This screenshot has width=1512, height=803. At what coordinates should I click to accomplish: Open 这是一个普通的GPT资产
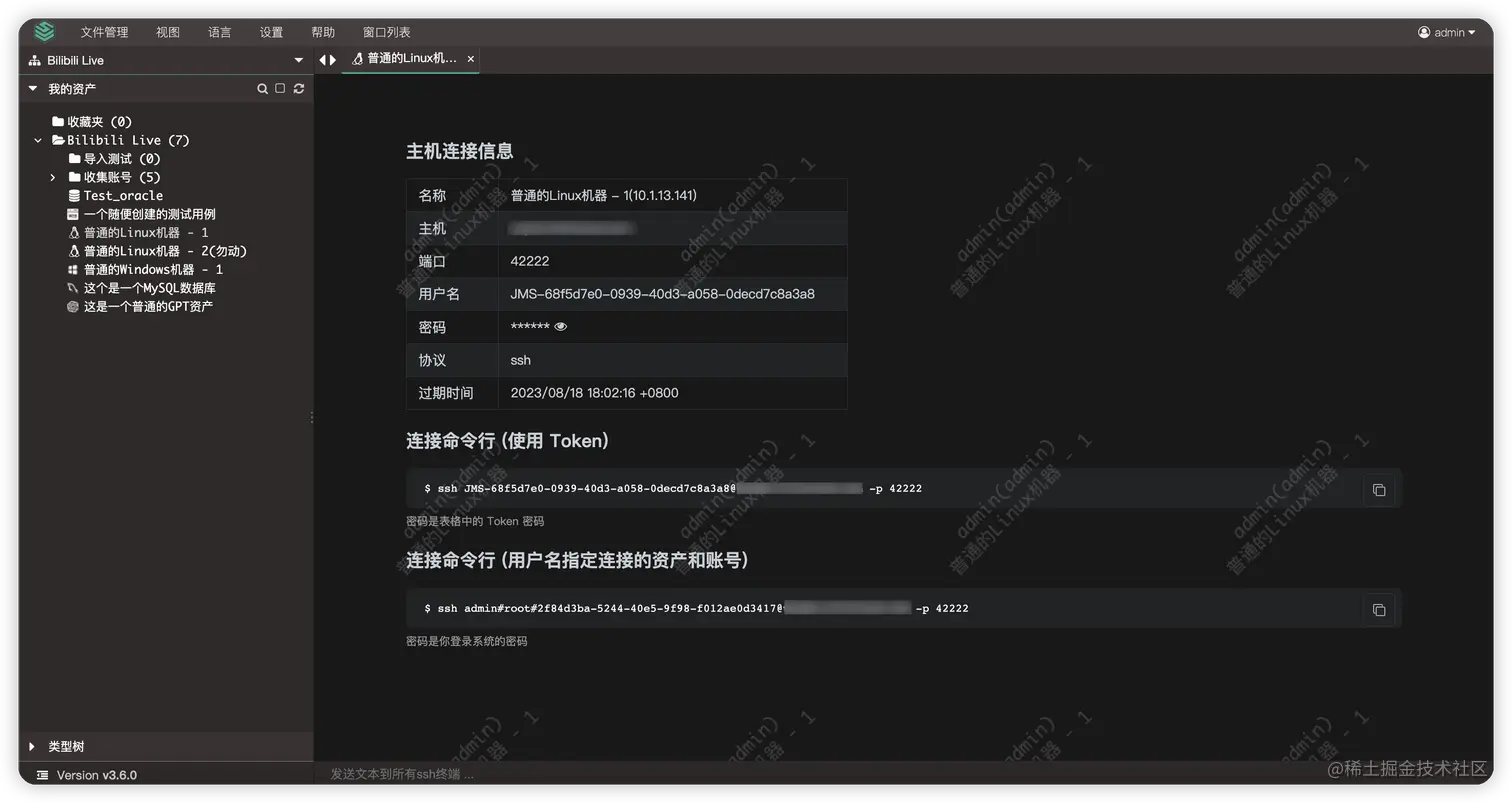tap(148, 306)
